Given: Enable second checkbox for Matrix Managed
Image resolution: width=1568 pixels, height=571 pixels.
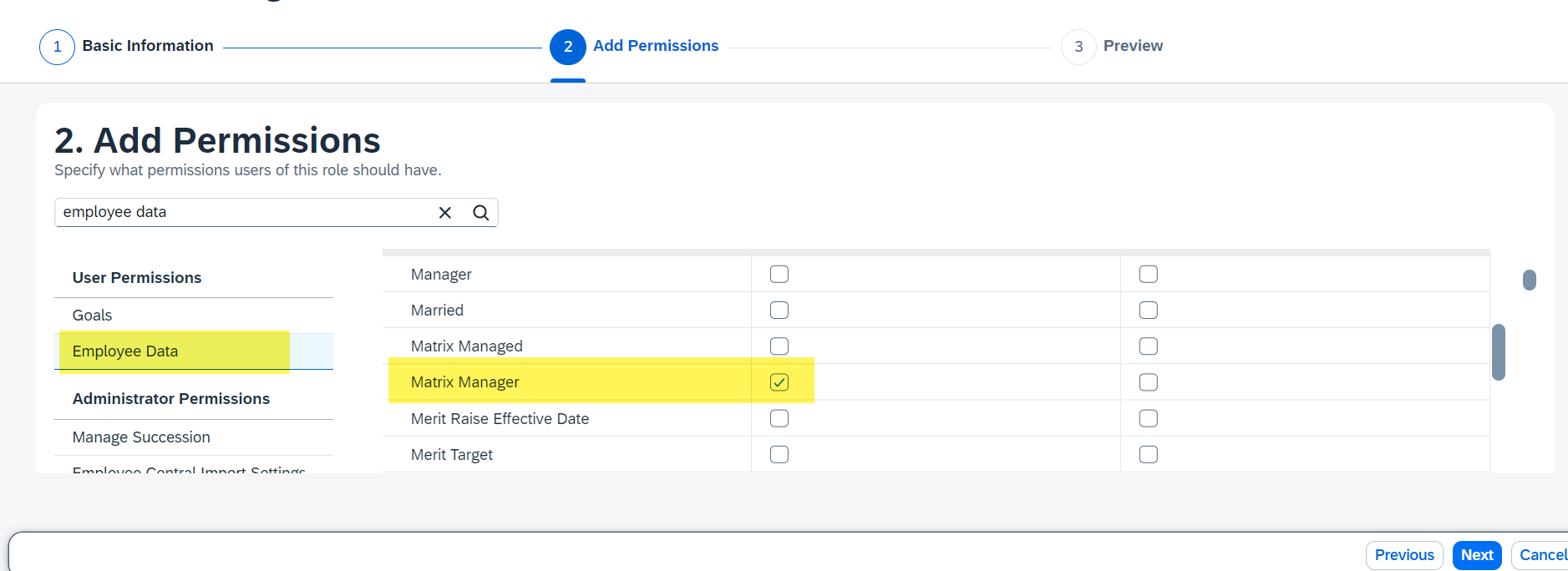Looking at the screenshot, I should [x=1149, y=346].
